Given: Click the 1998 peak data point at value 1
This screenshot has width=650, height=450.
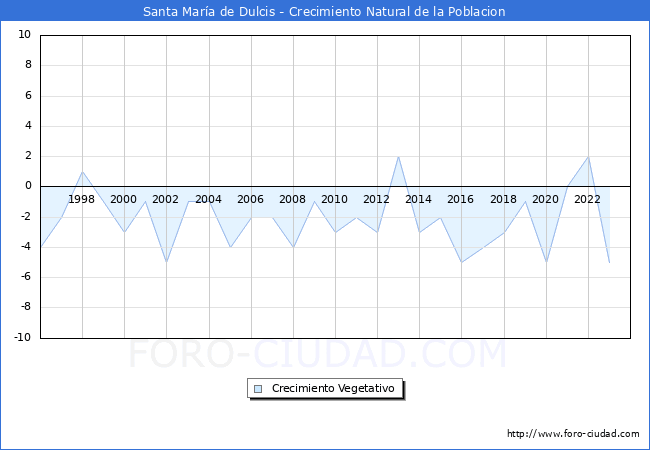Looking at the screenshot, I should click(82, 172).
